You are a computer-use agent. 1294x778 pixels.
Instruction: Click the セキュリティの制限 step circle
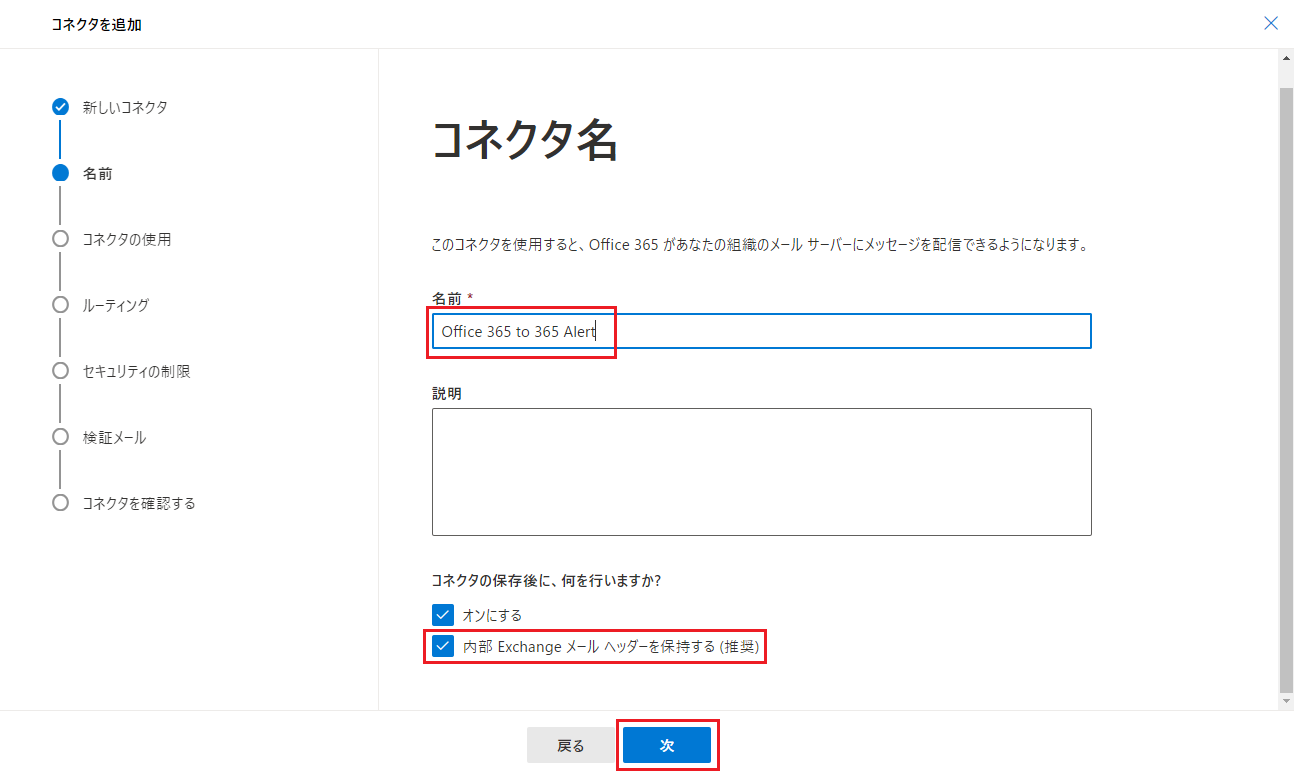click(x=60, y=371)
